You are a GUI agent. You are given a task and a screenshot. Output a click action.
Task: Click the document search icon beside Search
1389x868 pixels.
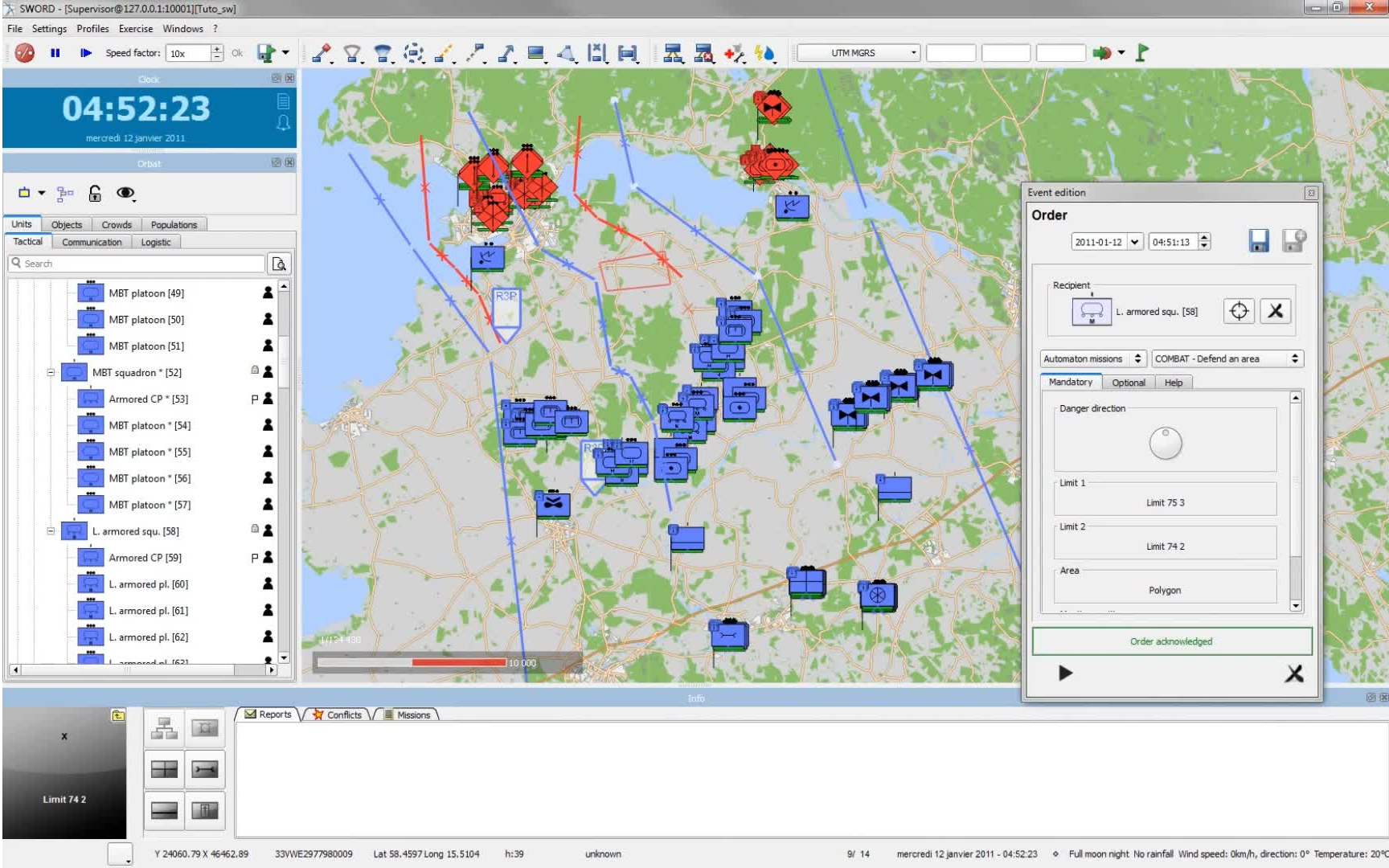tap(279, 264)
